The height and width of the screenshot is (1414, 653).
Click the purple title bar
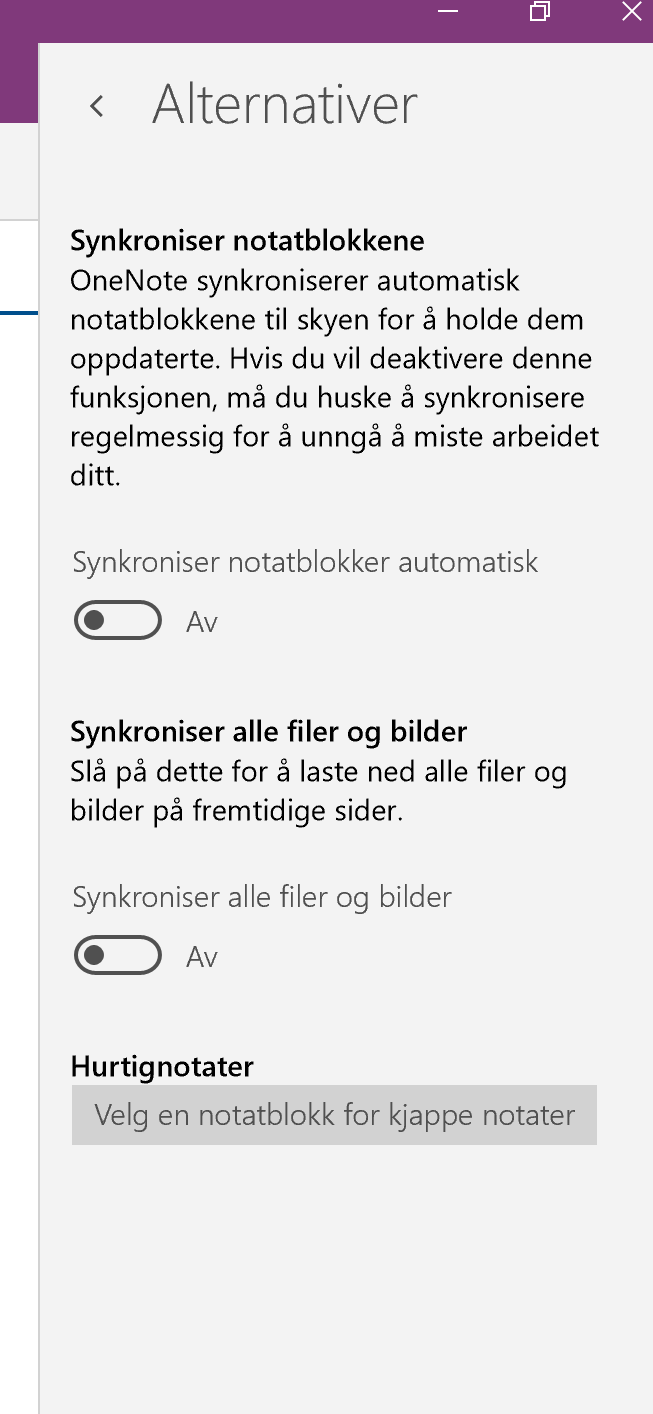tap(220, 20)
